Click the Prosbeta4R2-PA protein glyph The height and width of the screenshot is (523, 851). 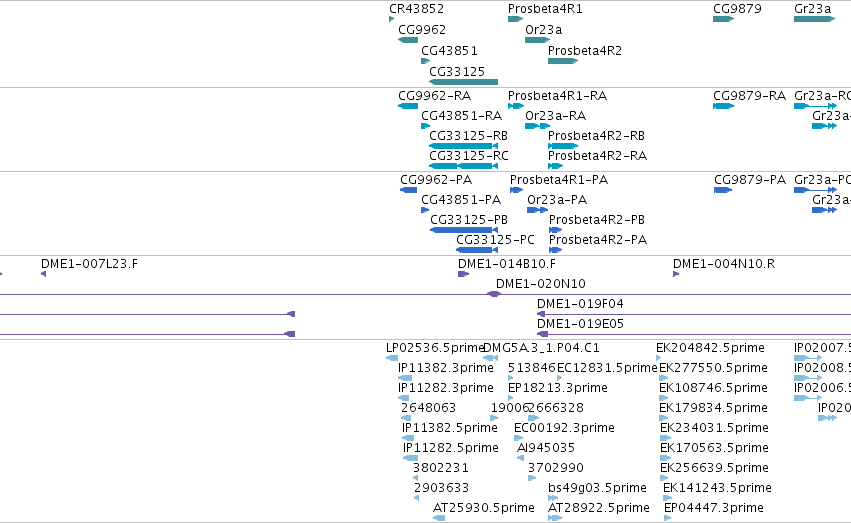[555, 251]
